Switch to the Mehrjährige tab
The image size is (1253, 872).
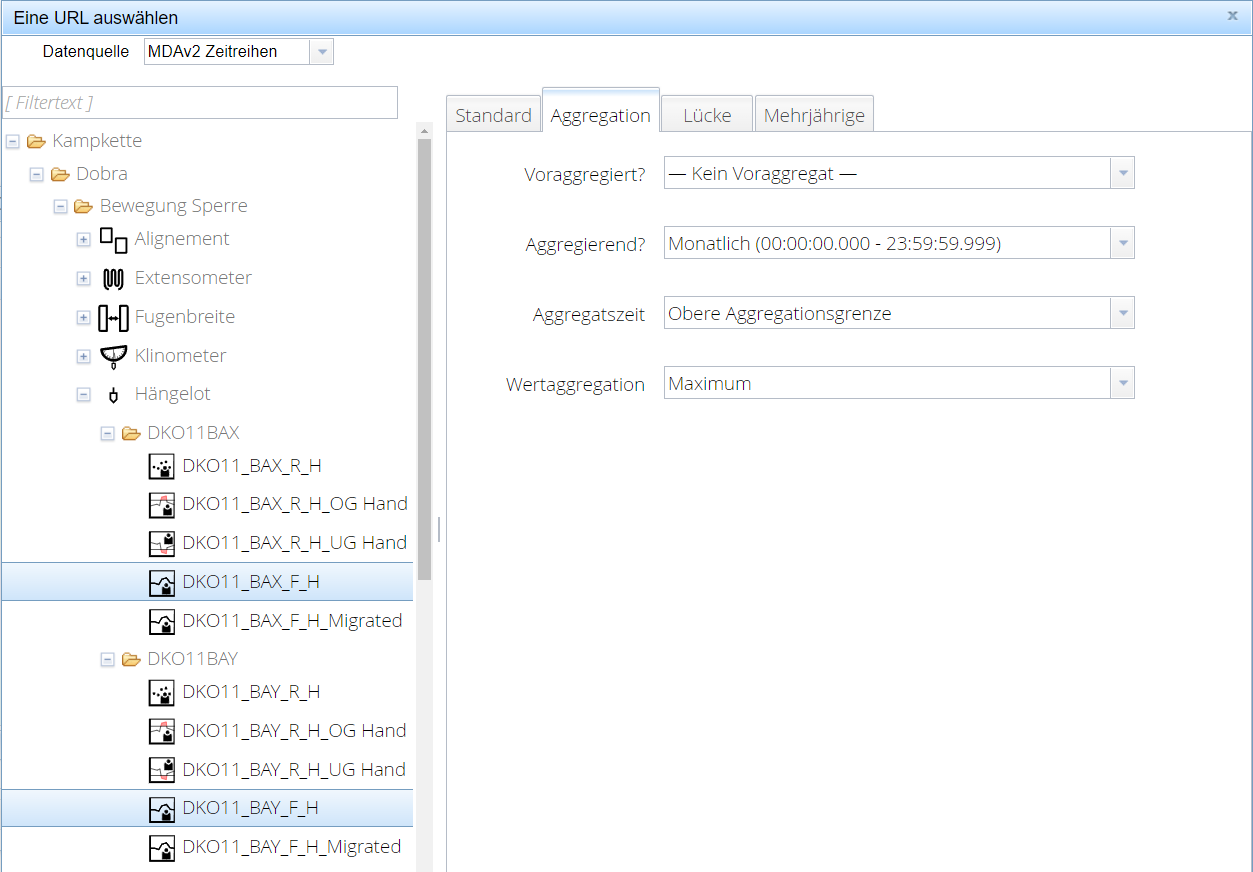(814, 116)
